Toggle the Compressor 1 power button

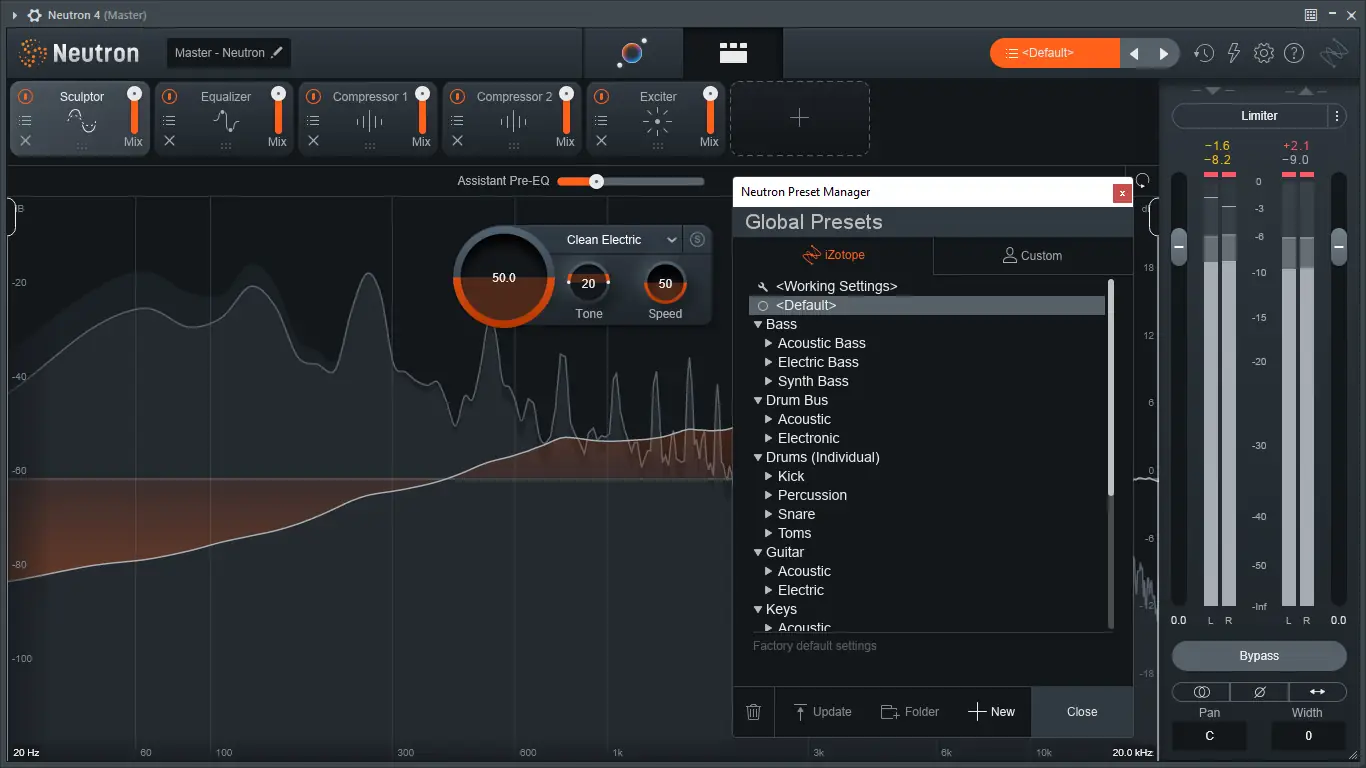(x=313, y=97)
